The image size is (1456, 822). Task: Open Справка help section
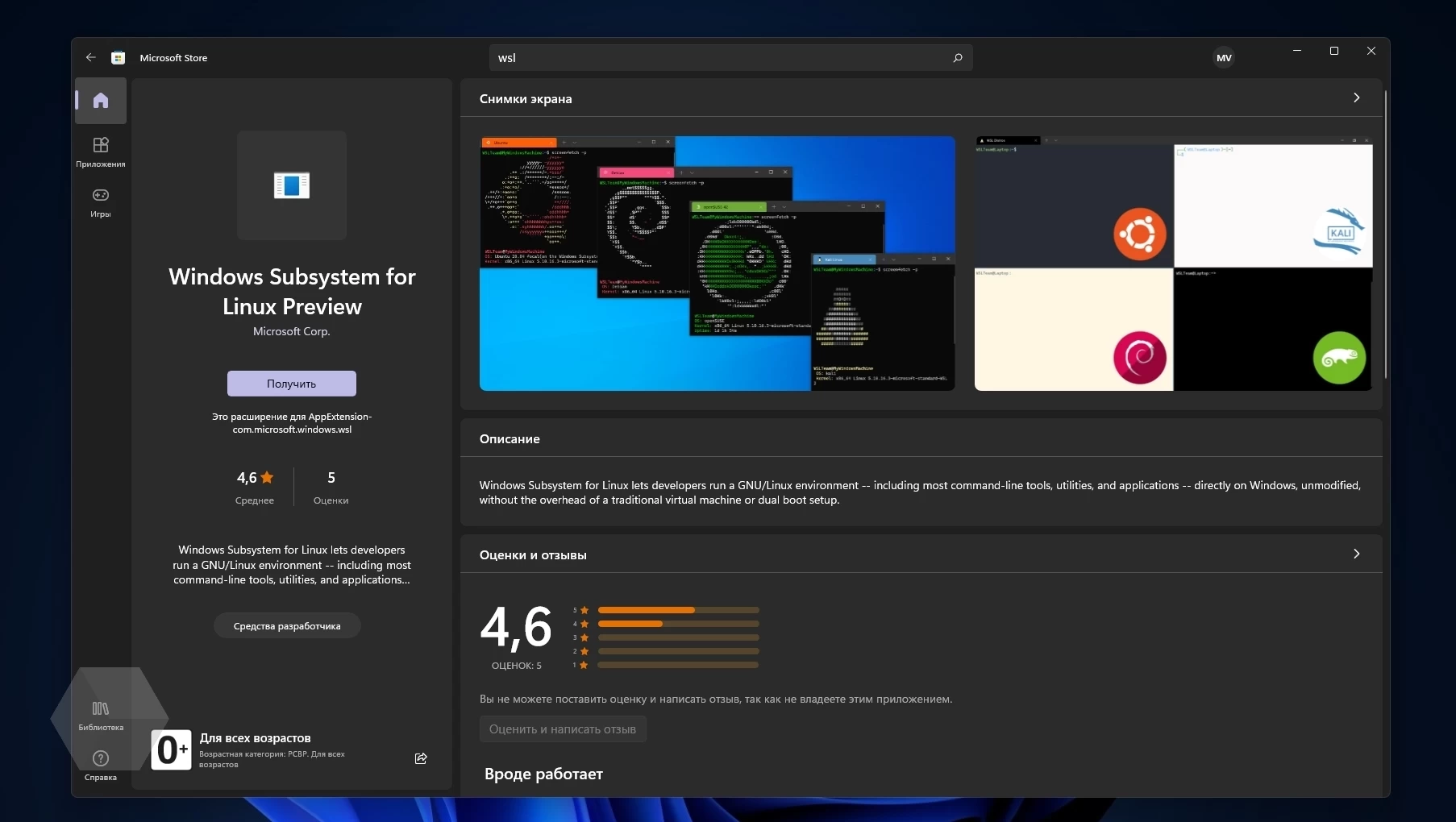coord(101,765)
